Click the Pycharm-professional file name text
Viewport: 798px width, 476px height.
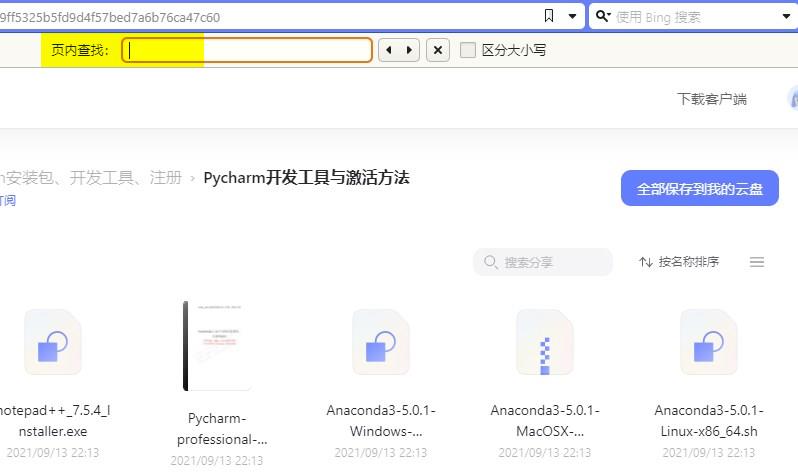point(222,429)
